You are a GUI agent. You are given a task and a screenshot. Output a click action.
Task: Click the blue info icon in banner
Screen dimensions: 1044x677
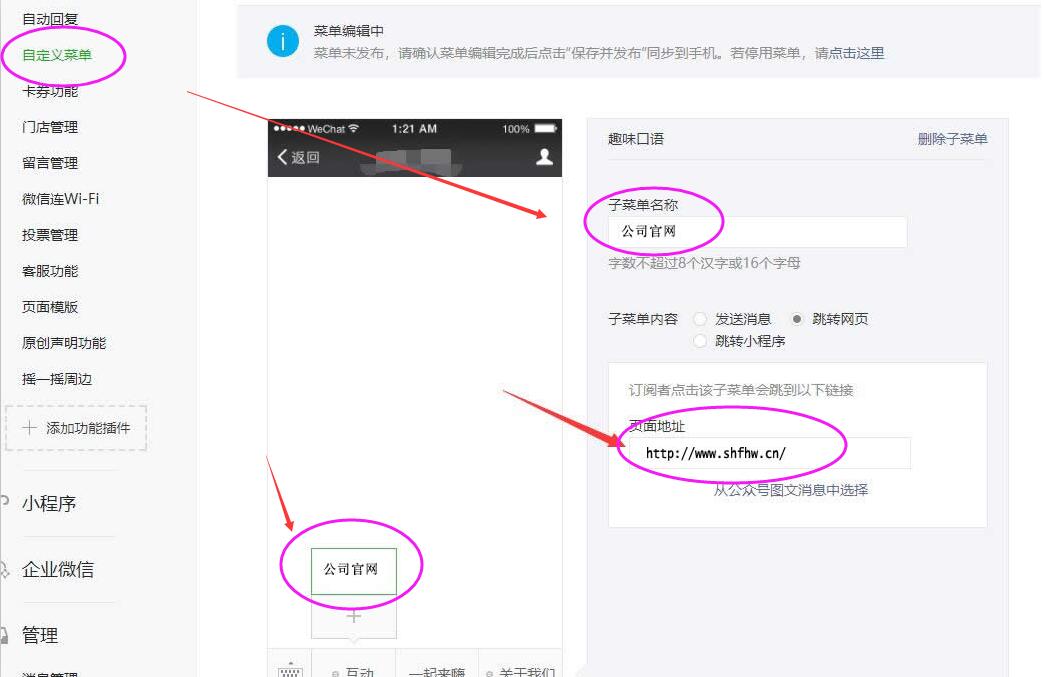[283, 41]
